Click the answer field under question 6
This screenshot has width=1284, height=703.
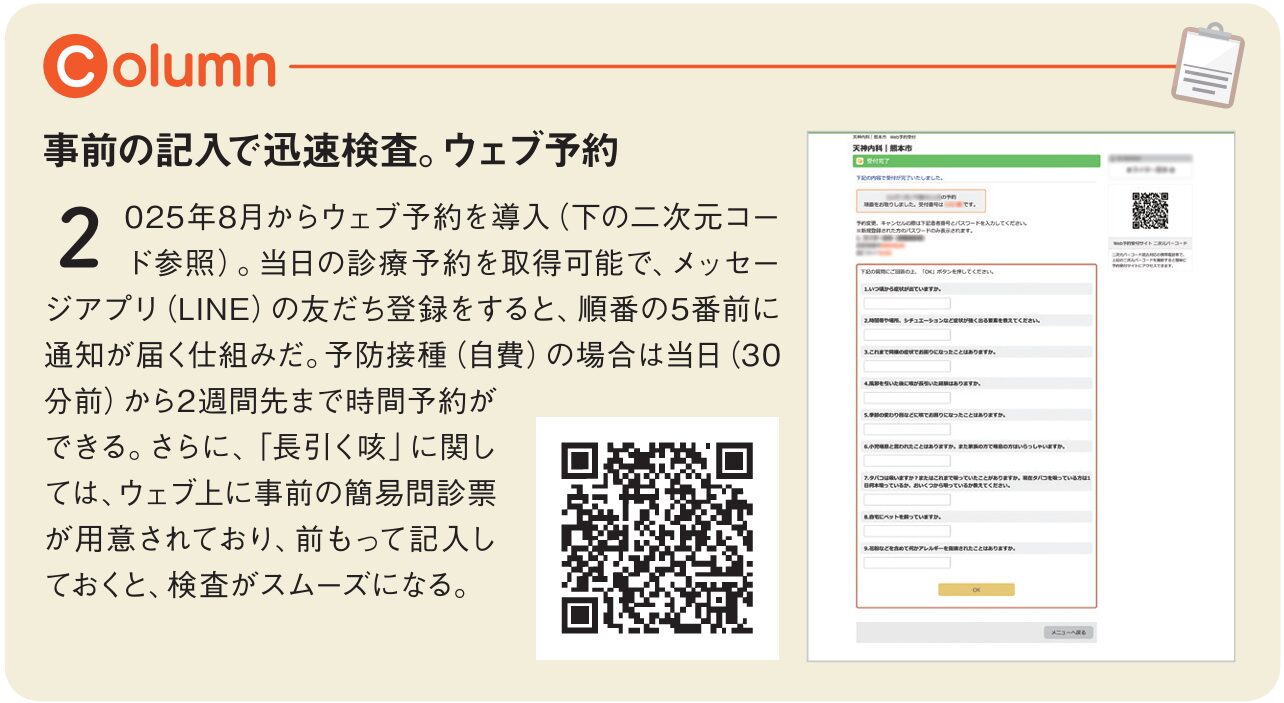(x=906, y=461)
